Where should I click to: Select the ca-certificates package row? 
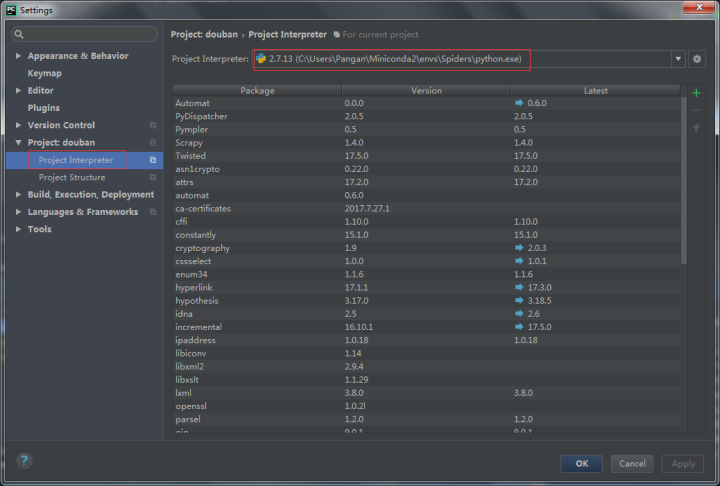click(x=427, y=209)
